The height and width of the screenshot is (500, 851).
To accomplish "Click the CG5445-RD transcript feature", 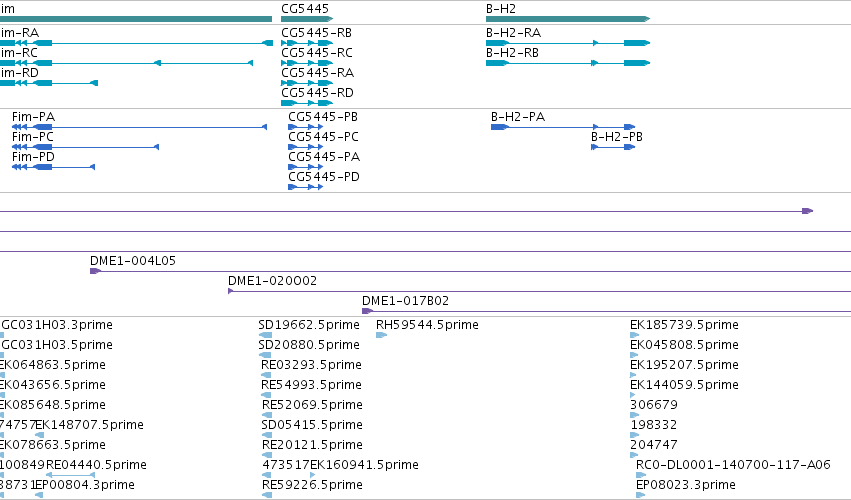I will [307, 103].
